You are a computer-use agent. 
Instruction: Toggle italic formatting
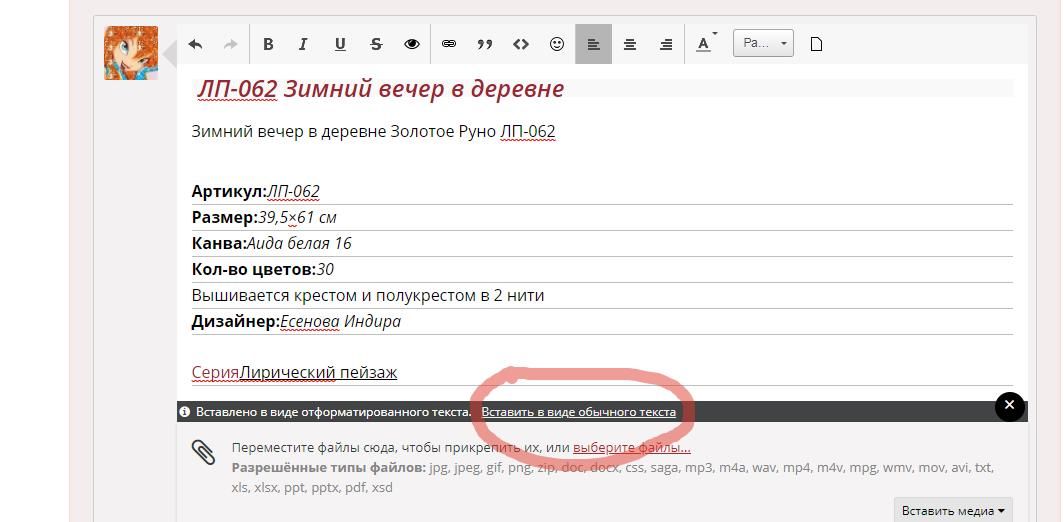[303, 44]
